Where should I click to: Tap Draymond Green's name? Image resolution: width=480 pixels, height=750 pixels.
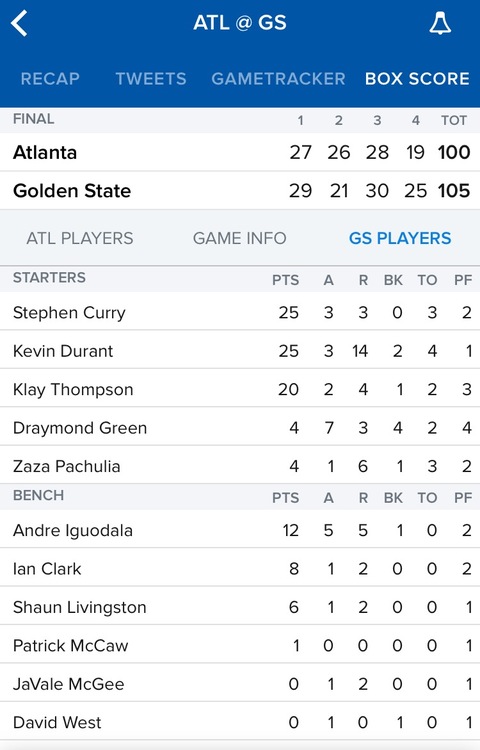point(80,428)
